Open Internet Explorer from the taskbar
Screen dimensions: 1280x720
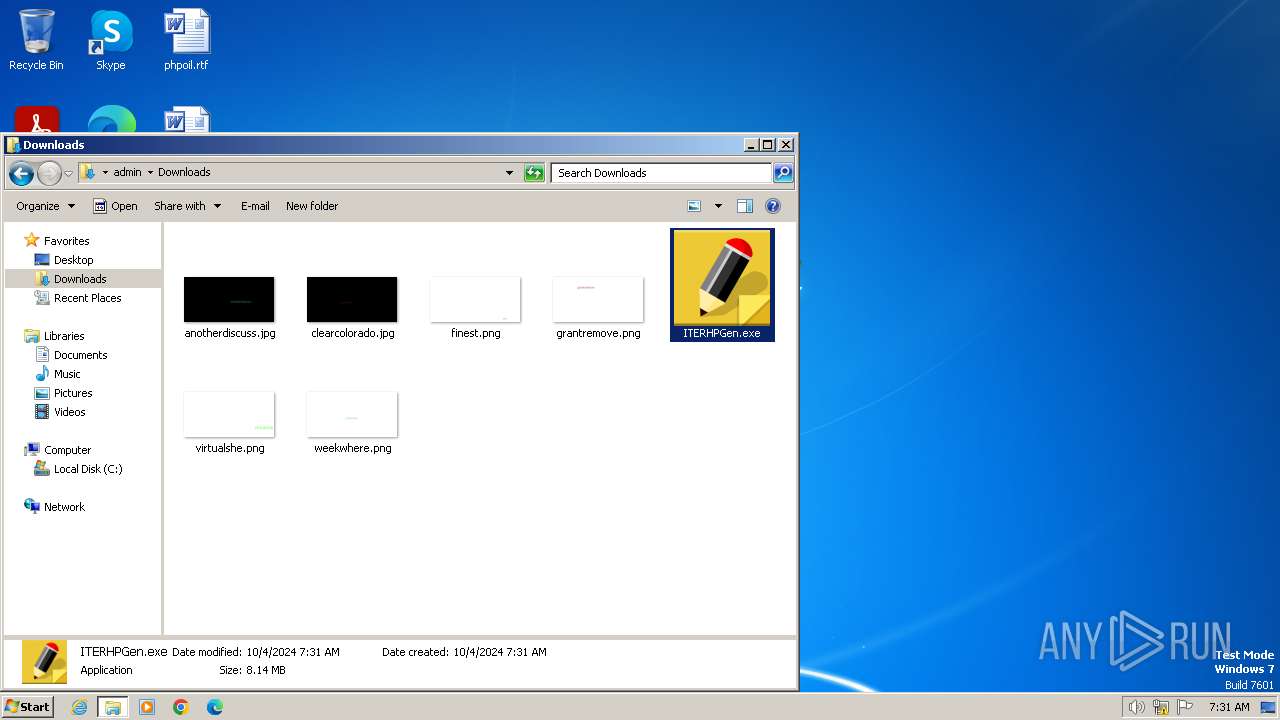click(x=79, y=707)
